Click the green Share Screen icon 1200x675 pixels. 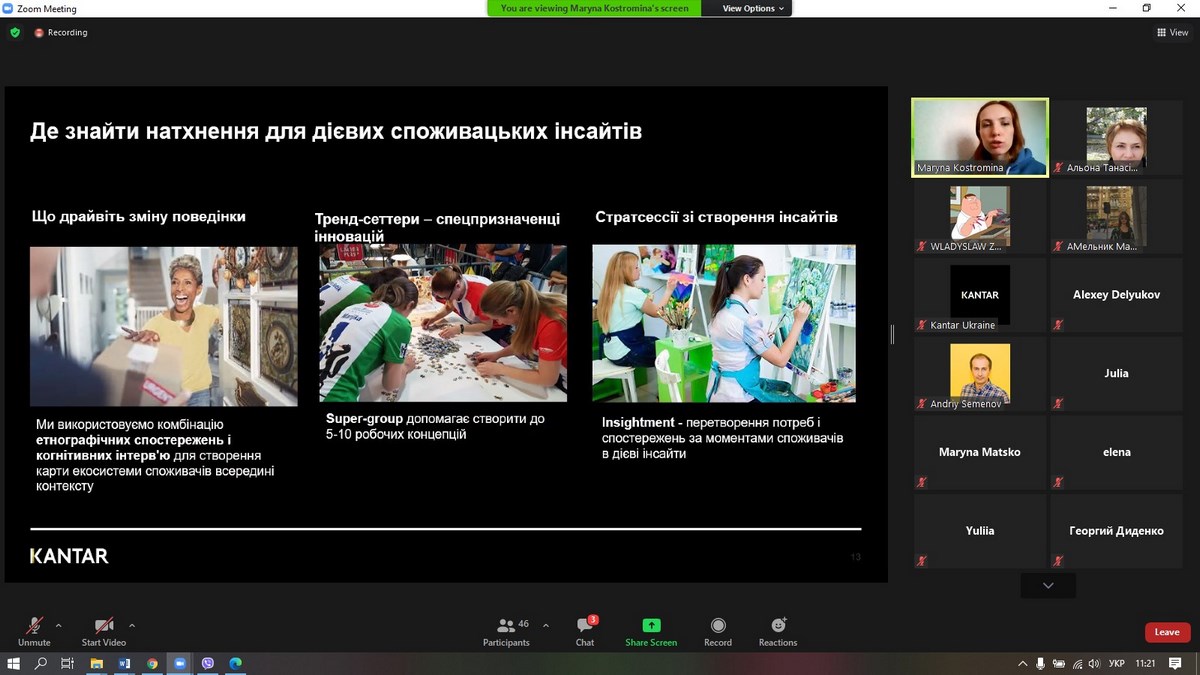[651, 630]
